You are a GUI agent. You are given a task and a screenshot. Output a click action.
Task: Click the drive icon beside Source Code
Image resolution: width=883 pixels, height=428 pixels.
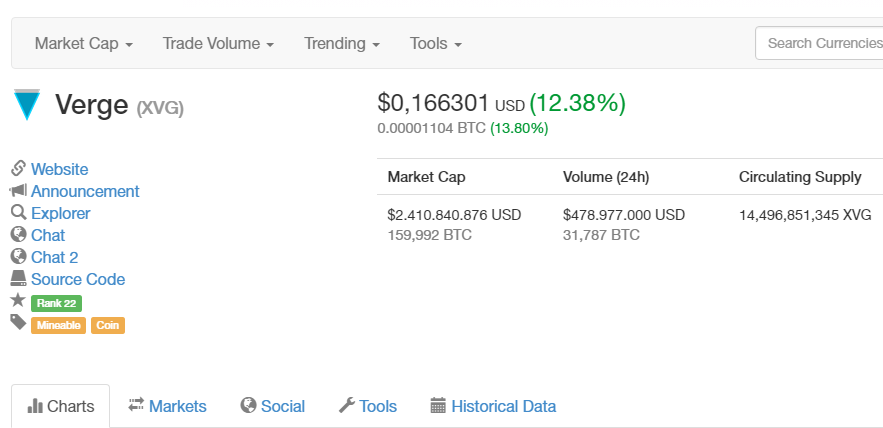pos(18,279)
